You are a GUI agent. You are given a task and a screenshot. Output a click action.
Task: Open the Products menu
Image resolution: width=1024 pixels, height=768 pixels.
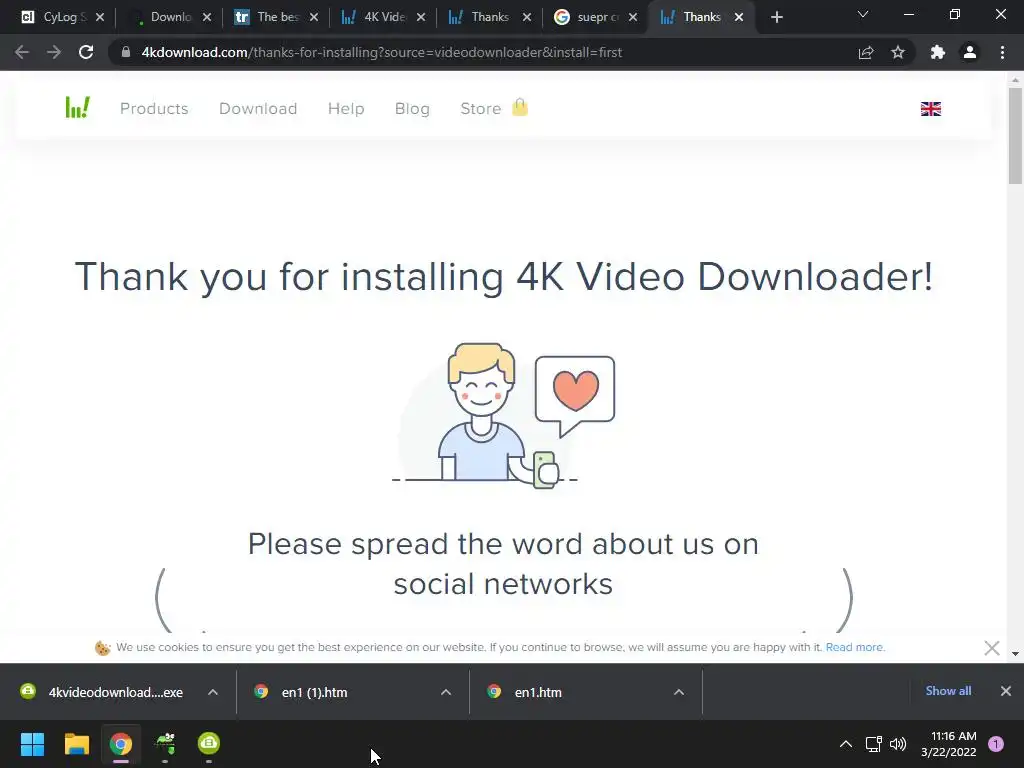click(x=154, y=108)
